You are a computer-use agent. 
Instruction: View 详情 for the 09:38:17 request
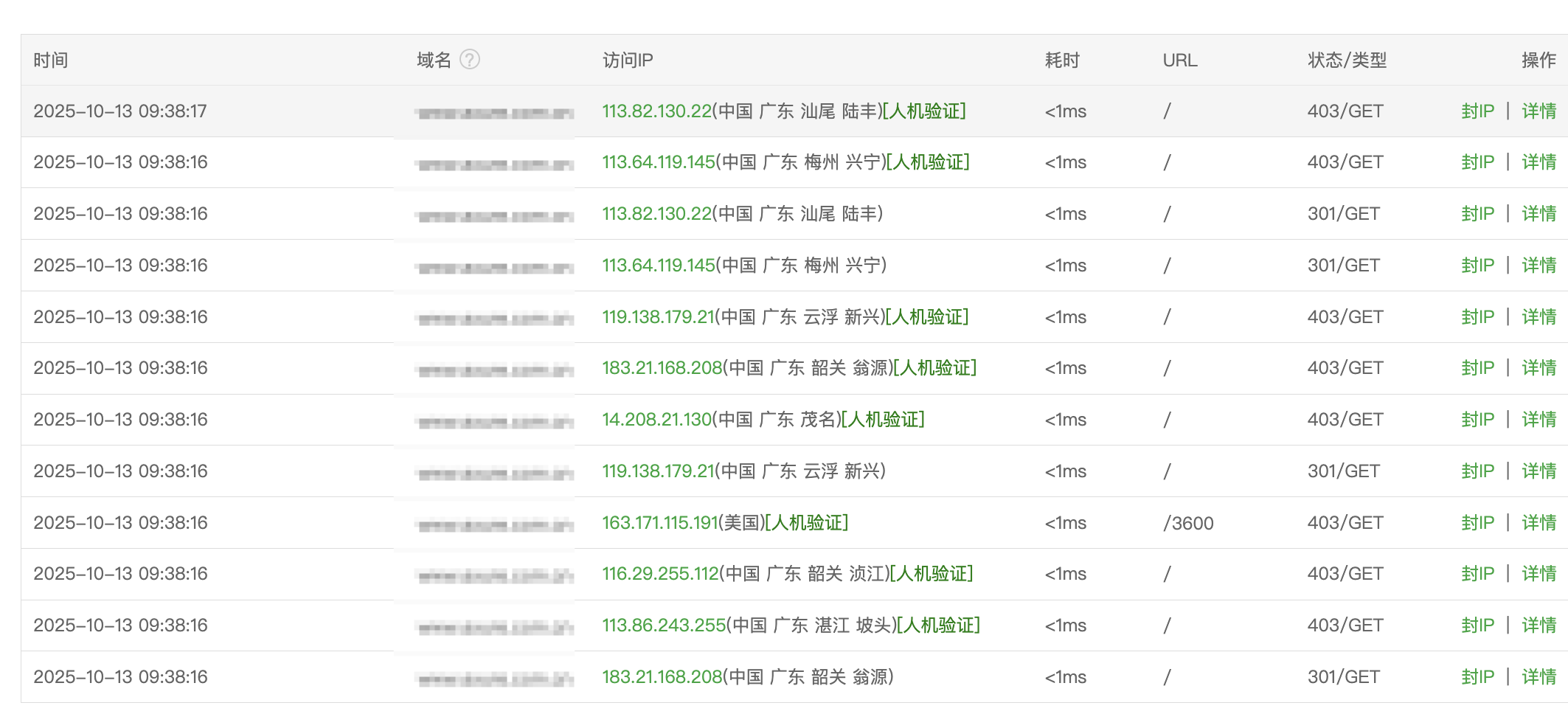tap(1538, 111)
